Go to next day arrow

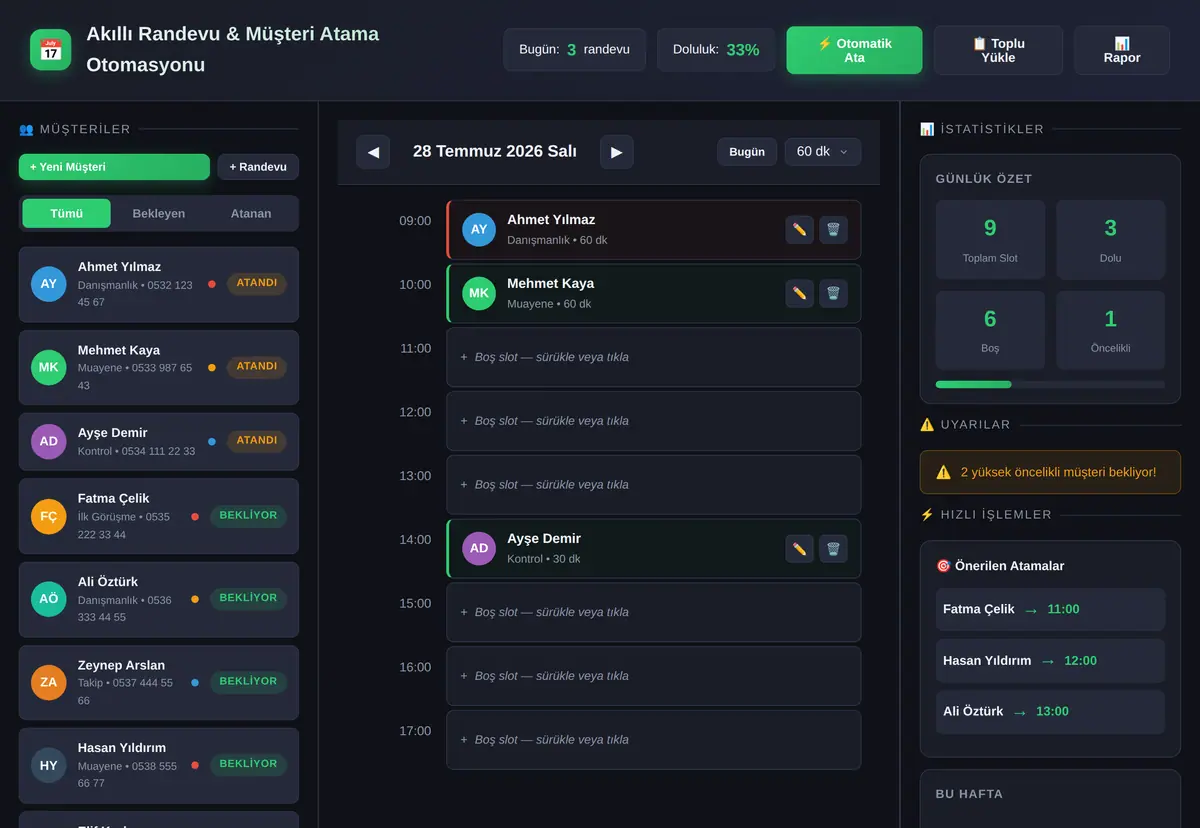tap(616, 152)
